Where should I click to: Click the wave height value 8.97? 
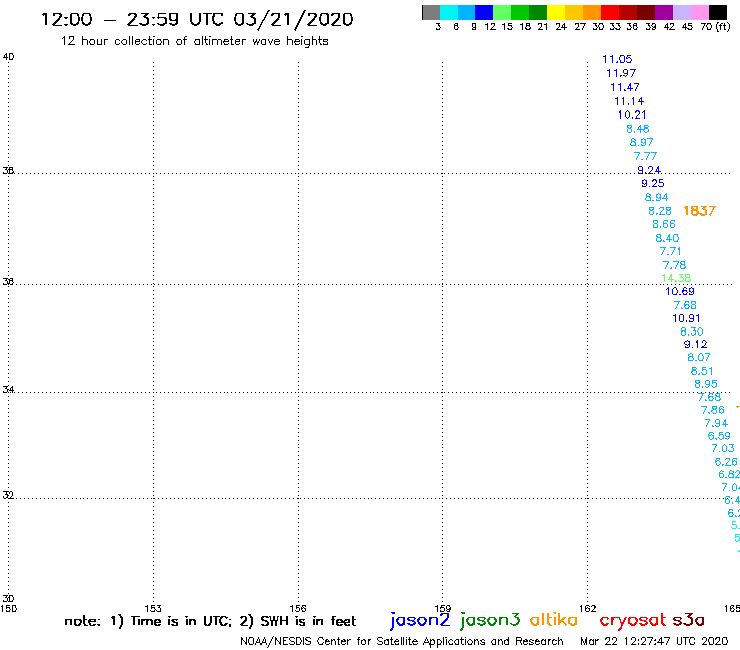(641, 142)
